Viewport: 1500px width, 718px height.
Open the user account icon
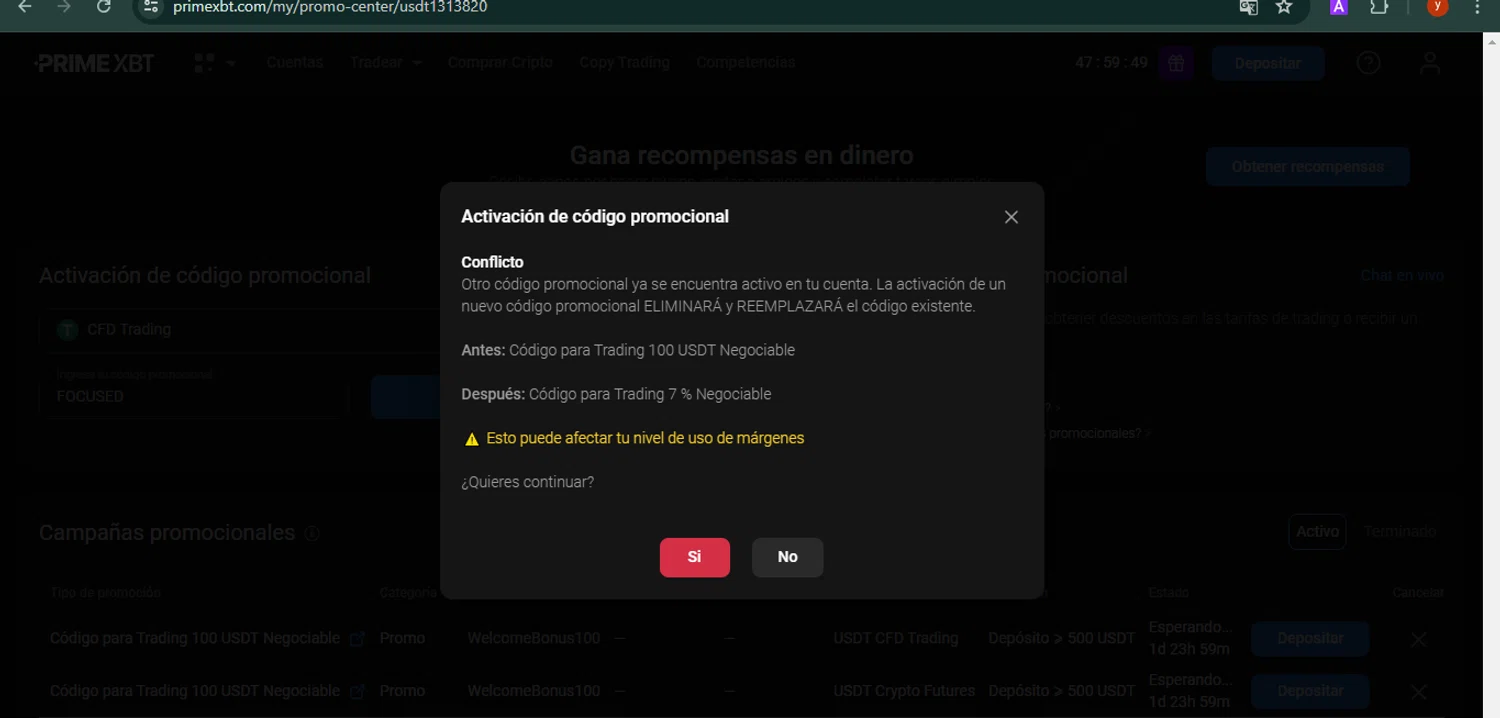(1430, 63)
